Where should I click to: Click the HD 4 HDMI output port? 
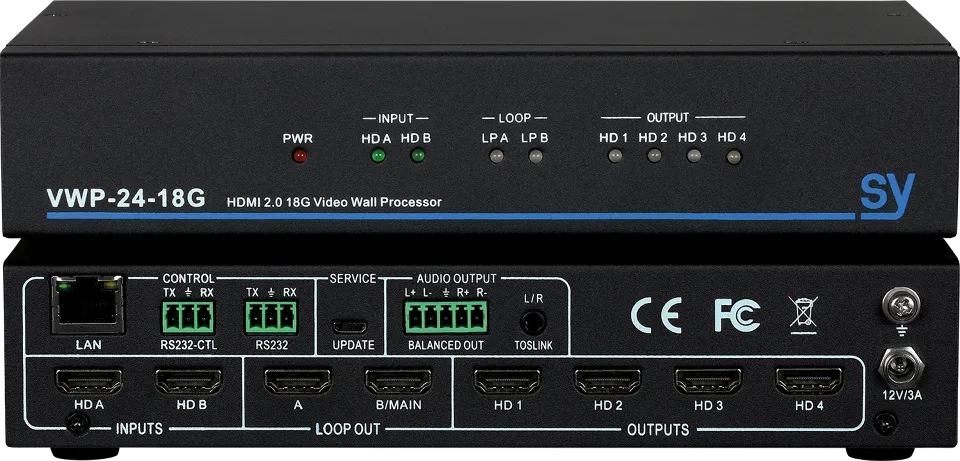[809, 380]
